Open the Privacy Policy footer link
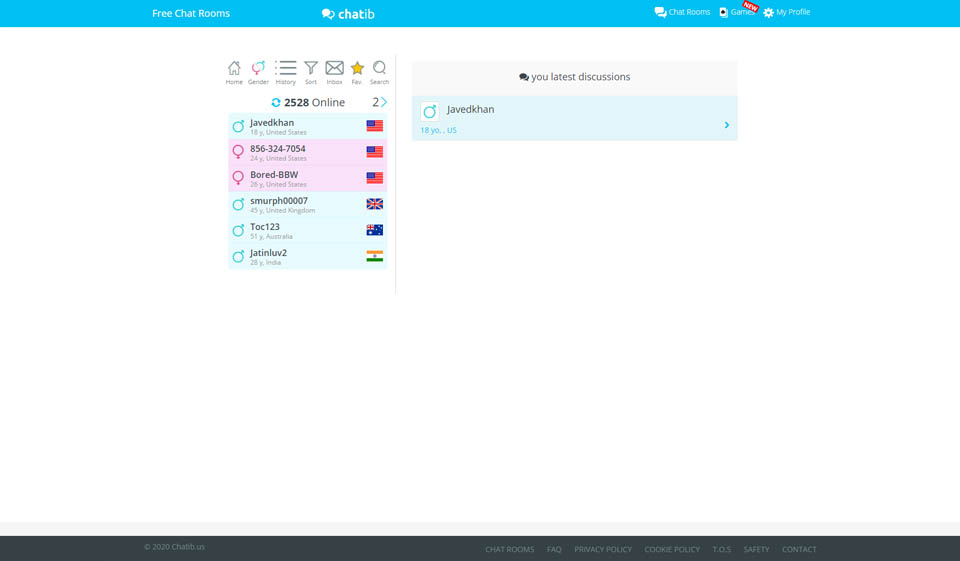Viewport: 960px width, 561px height. (x=603, y=549)
